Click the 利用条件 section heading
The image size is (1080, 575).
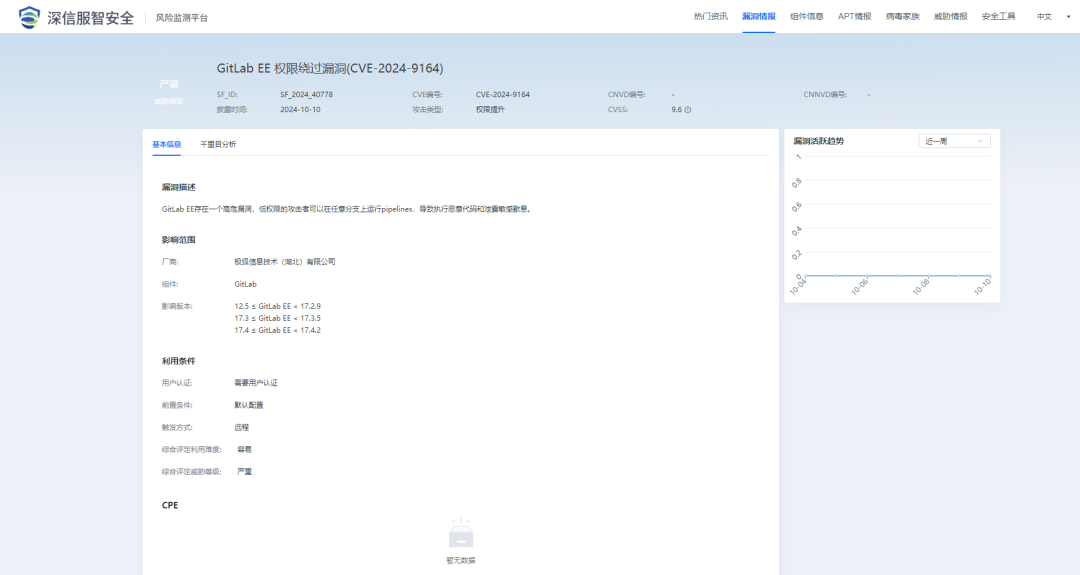tap(178, 361)
